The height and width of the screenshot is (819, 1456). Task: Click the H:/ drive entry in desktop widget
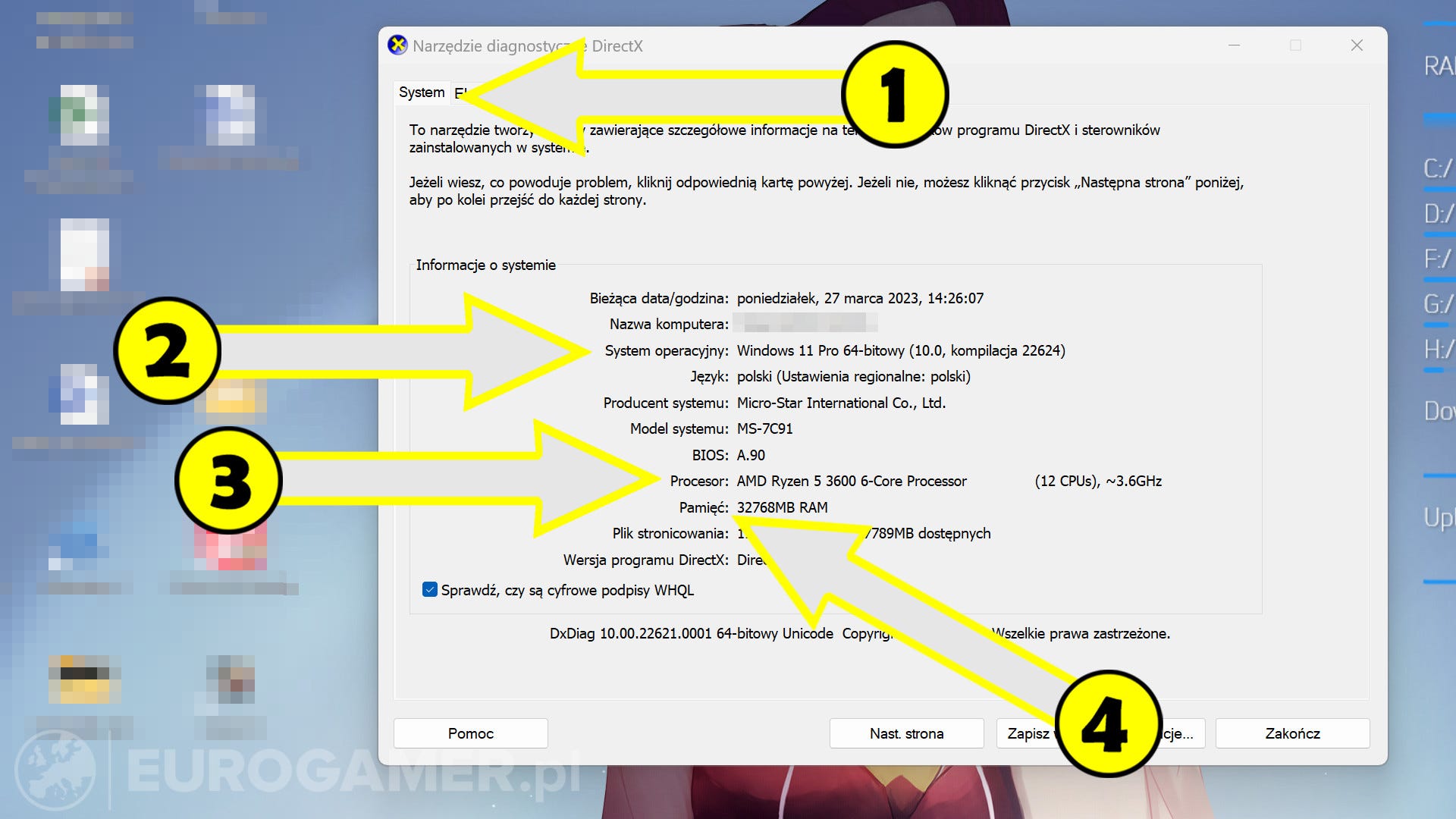tap(1439, 350)
